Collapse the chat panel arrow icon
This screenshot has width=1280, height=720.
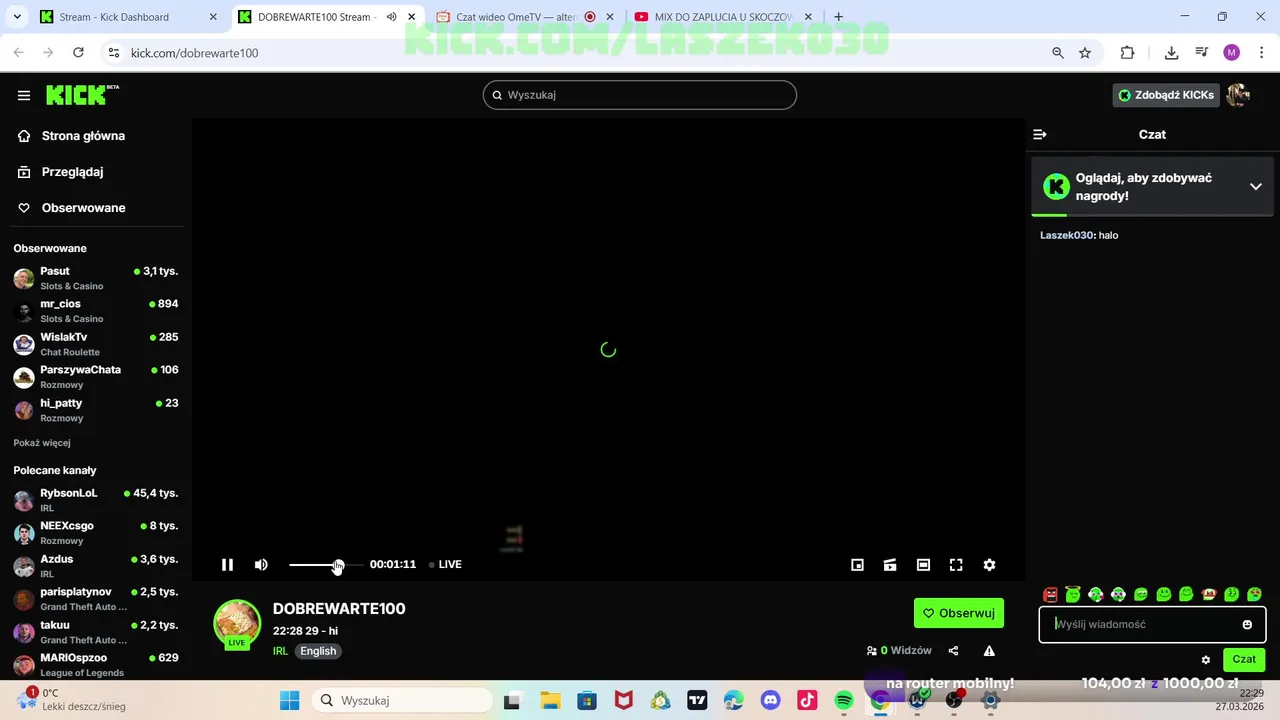coord(1040,134)
